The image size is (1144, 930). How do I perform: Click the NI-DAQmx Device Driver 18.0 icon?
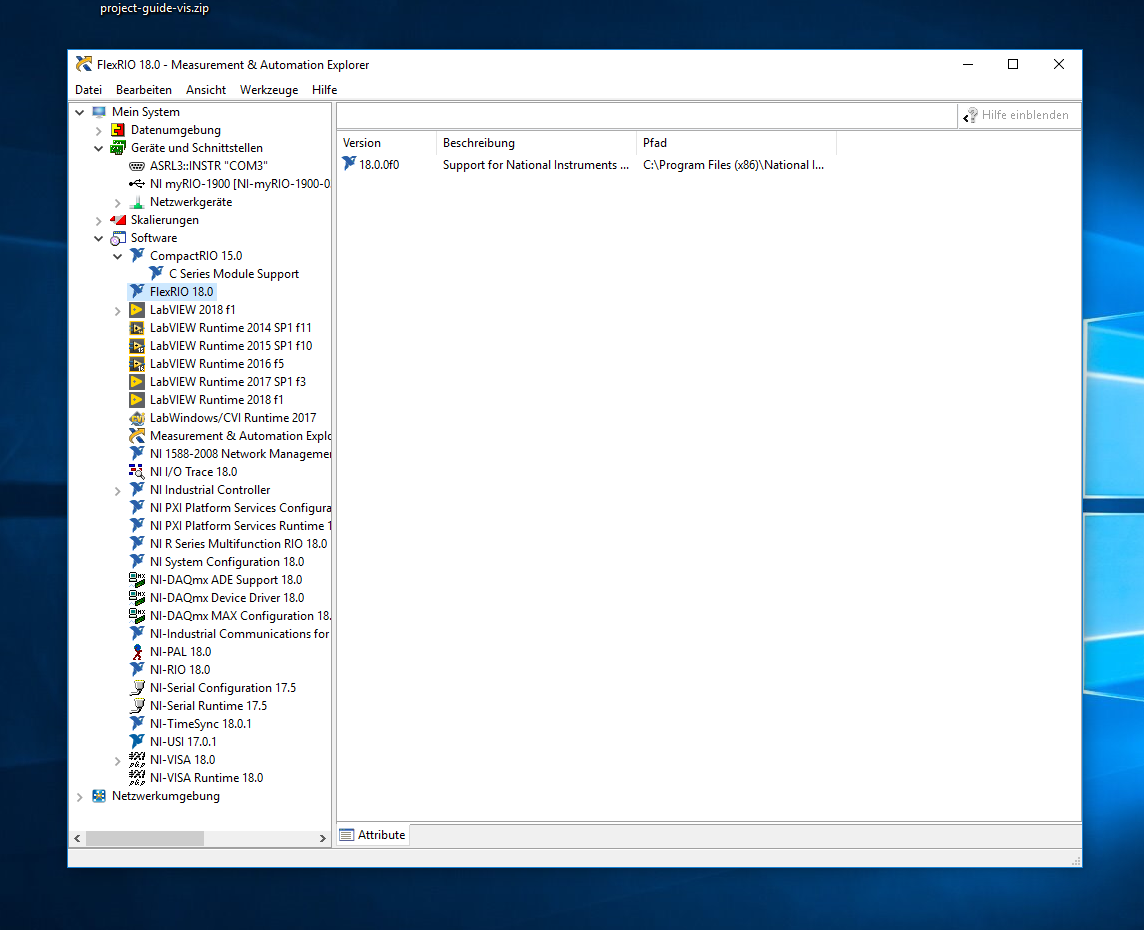pyautogui.click(x=136, y=598)
